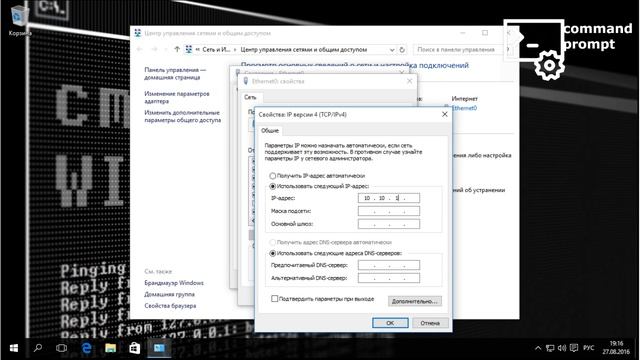Image resolution: width=640 pixels, height=360 pixels.
Task: Click the Control Panel back arrow
Action: [140, 49]
